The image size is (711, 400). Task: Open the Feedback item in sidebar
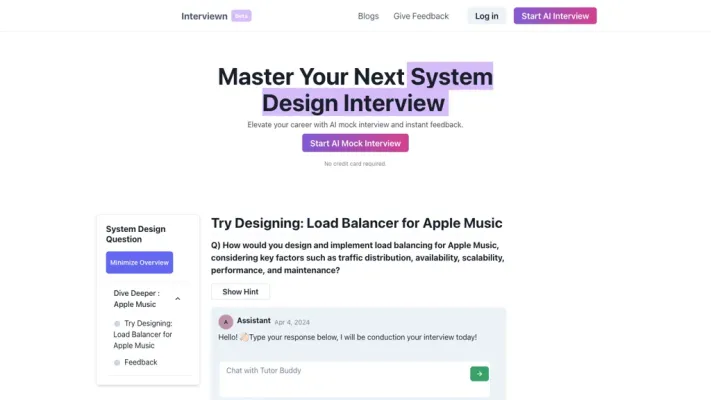(x=141, y=362)
